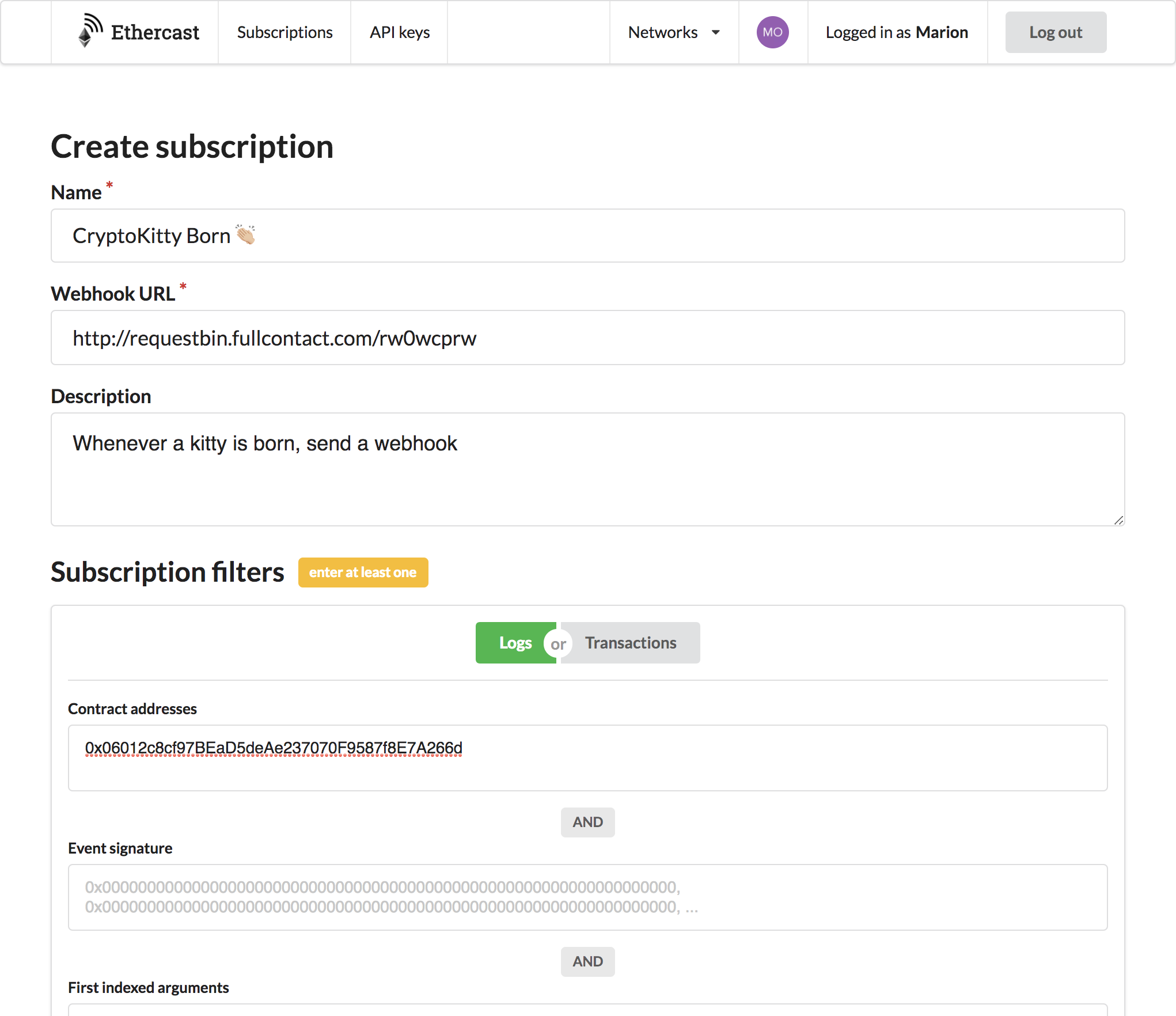This screenshot has height=1016, width=1176.
Task: Click the Ethercast logo icon
Action: pyautogui.click(x=90, y=31)
